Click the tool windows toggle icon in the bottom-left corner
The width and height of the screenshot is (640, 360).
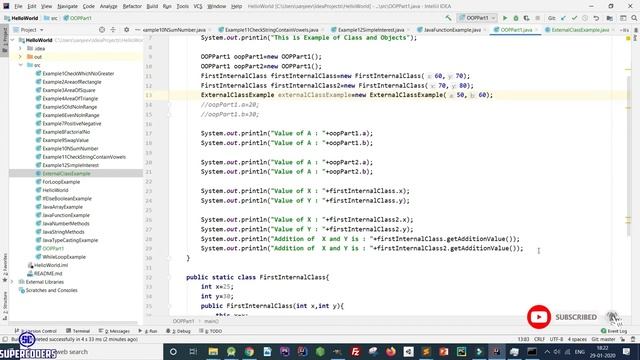tap(5, 339)
